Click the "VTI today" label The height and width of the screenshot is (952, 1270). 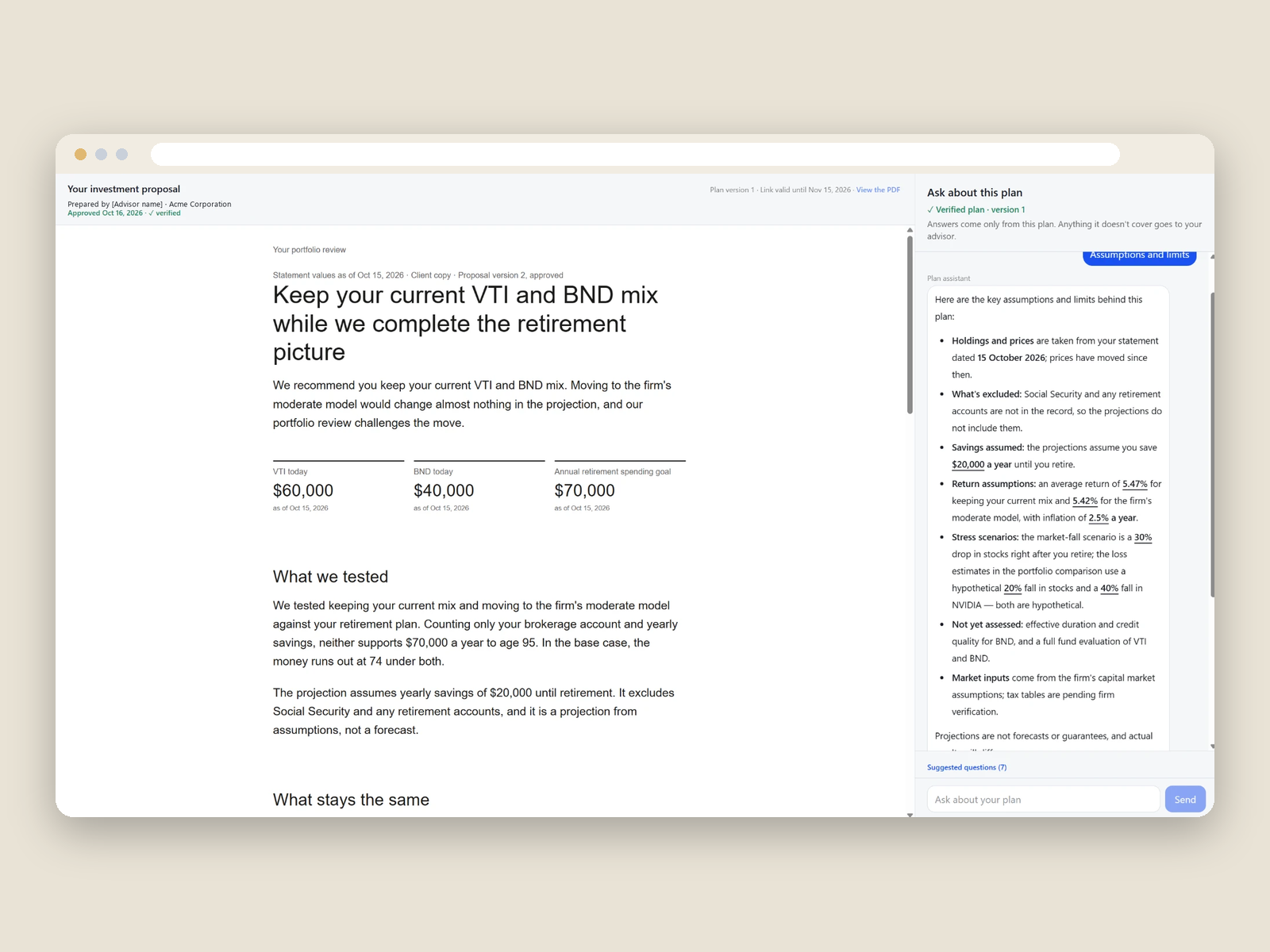click(290, 472)
